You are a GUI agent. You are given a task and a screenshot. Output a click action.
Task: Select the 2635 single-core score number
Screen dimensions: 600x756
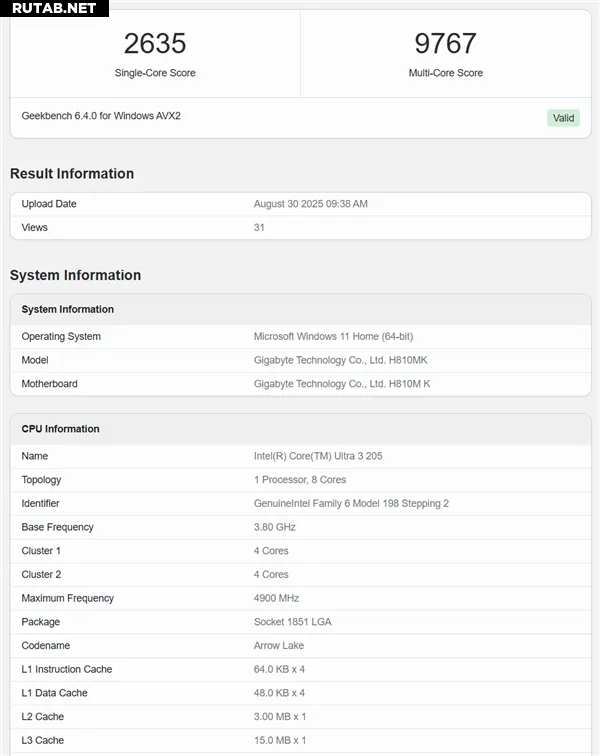[x=155, y=43]
